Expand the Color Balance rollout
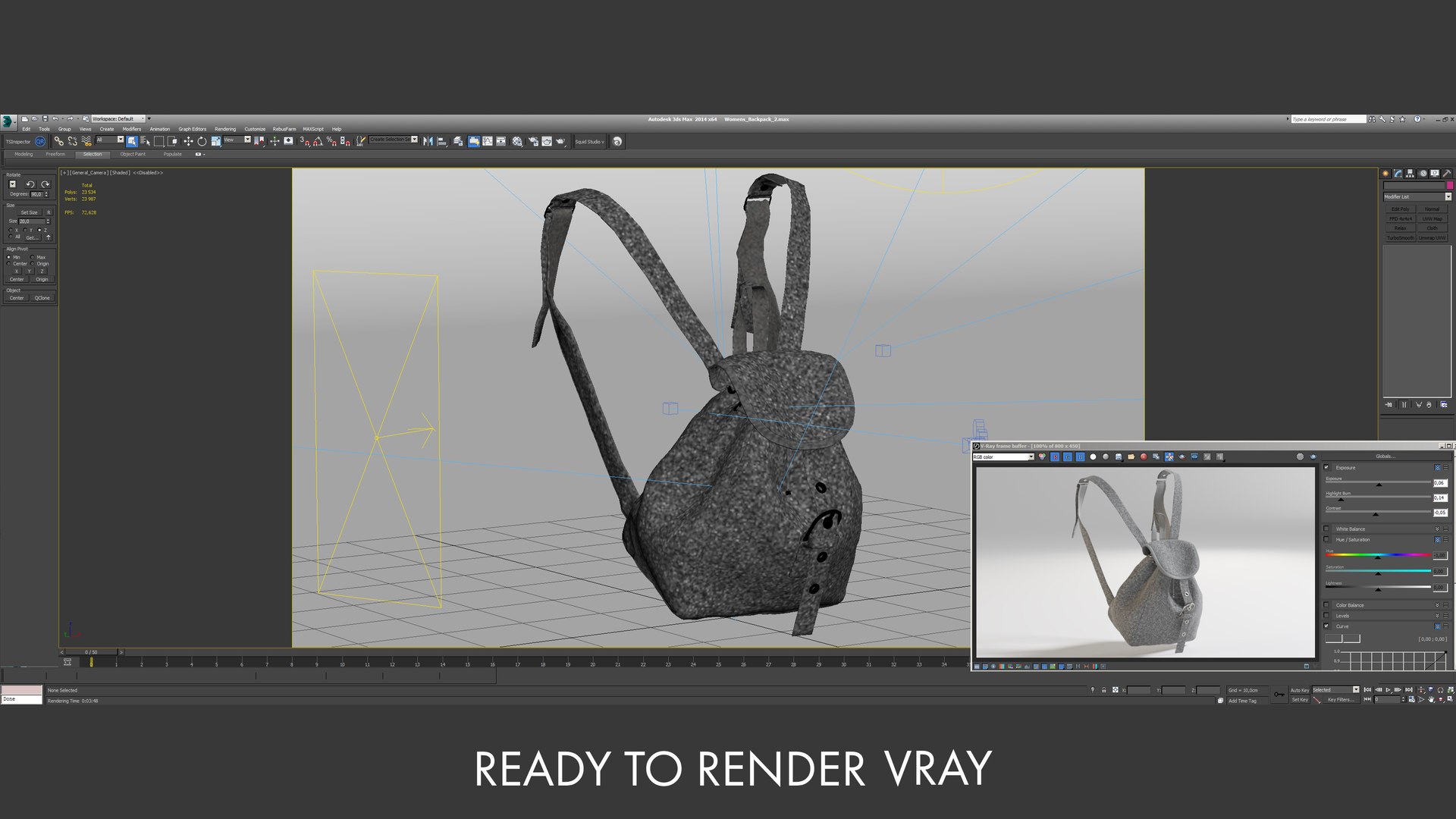The height and width of the screenshot is (819, 1456). (x=1437, y=604)
